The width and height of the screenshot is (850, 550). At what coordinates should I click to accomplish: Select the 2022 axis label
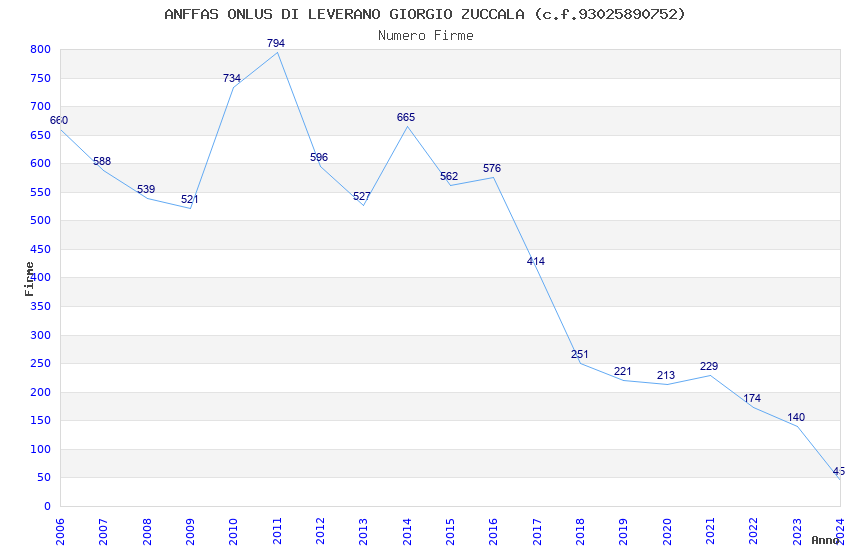click(754, 531)
